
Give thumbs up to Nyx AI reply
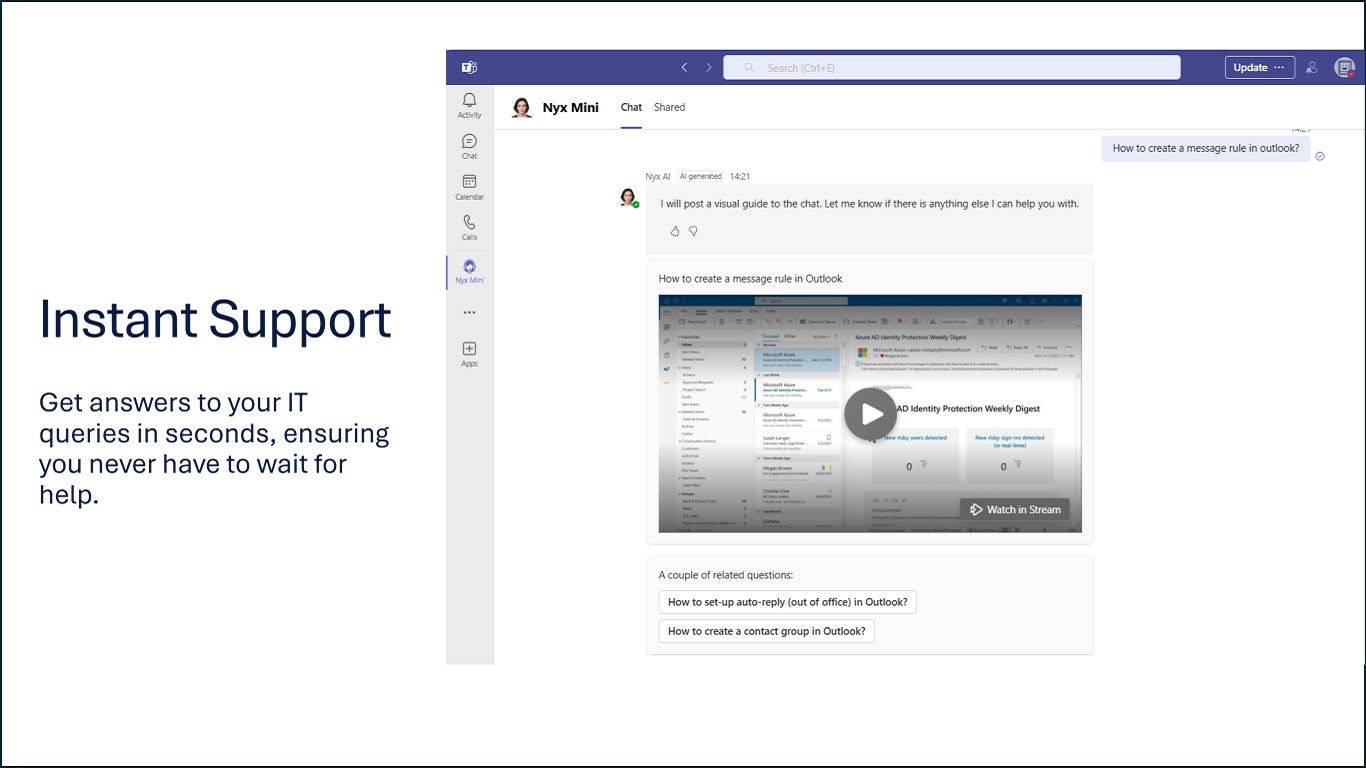675,231
